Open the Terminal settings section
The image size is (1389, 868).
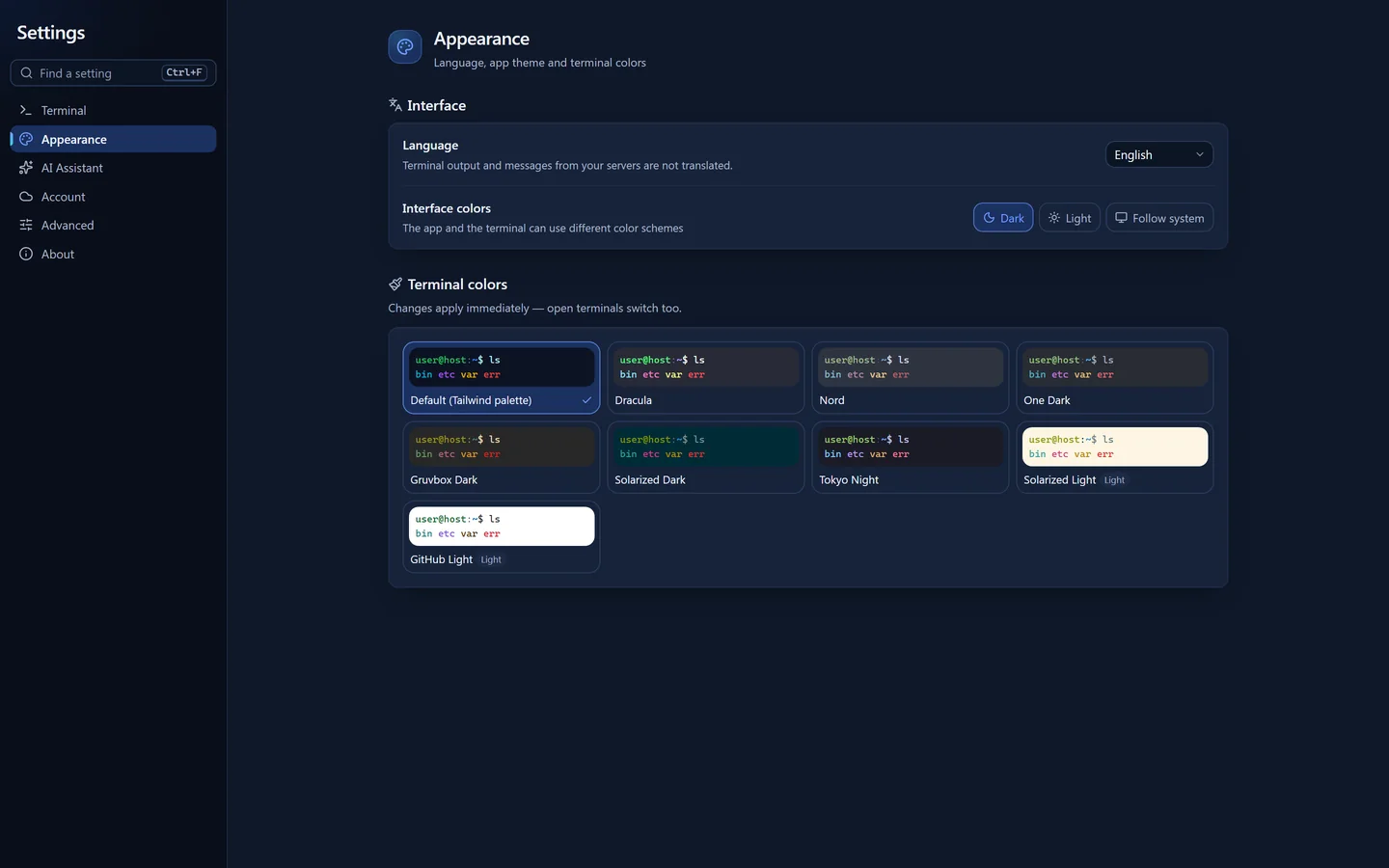[x=113, y=111]
